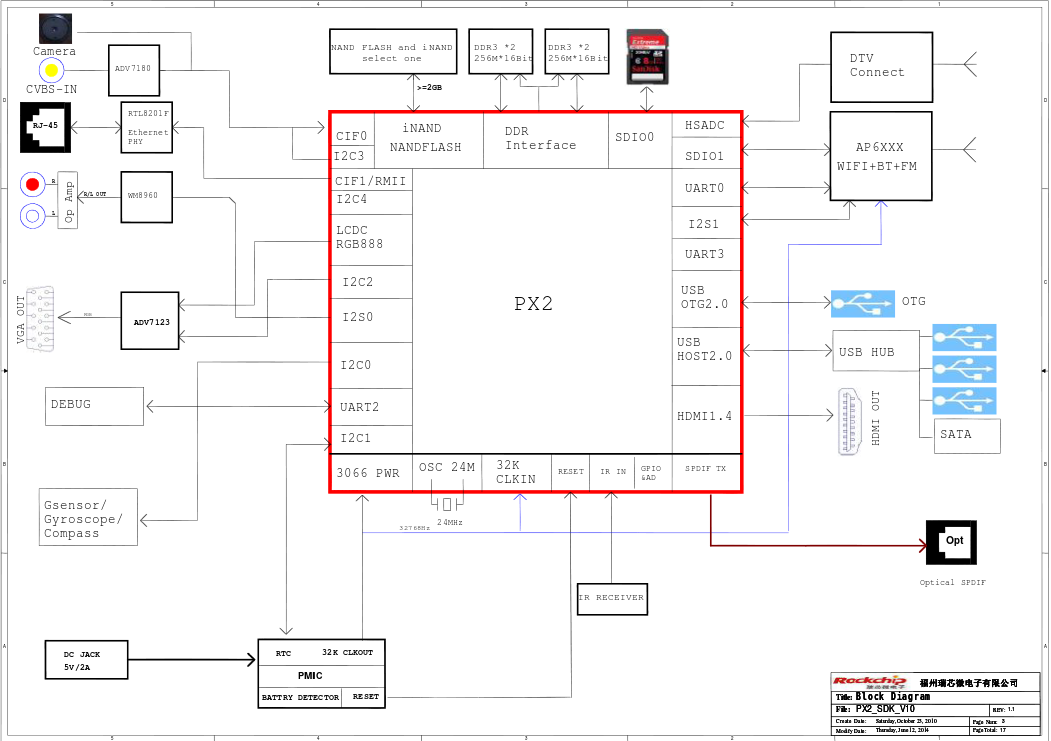This screenshot has width=1051, height=741.
Task: Select the SPDIF TX cell
Action: (x=706, y=472)
